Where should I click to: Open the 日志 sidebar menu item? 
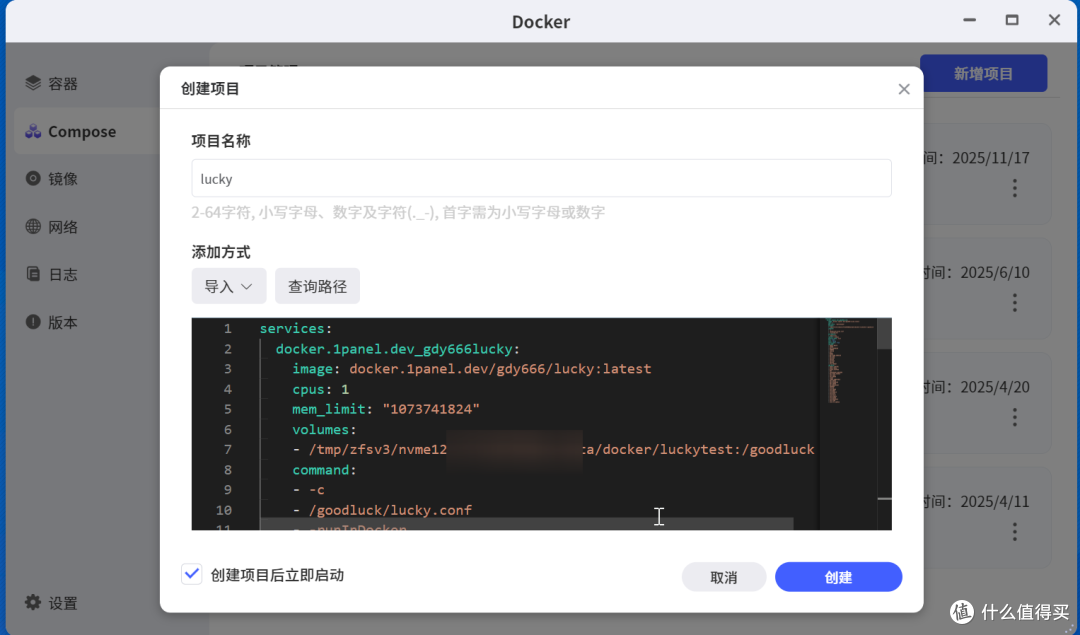pos(63,274)
